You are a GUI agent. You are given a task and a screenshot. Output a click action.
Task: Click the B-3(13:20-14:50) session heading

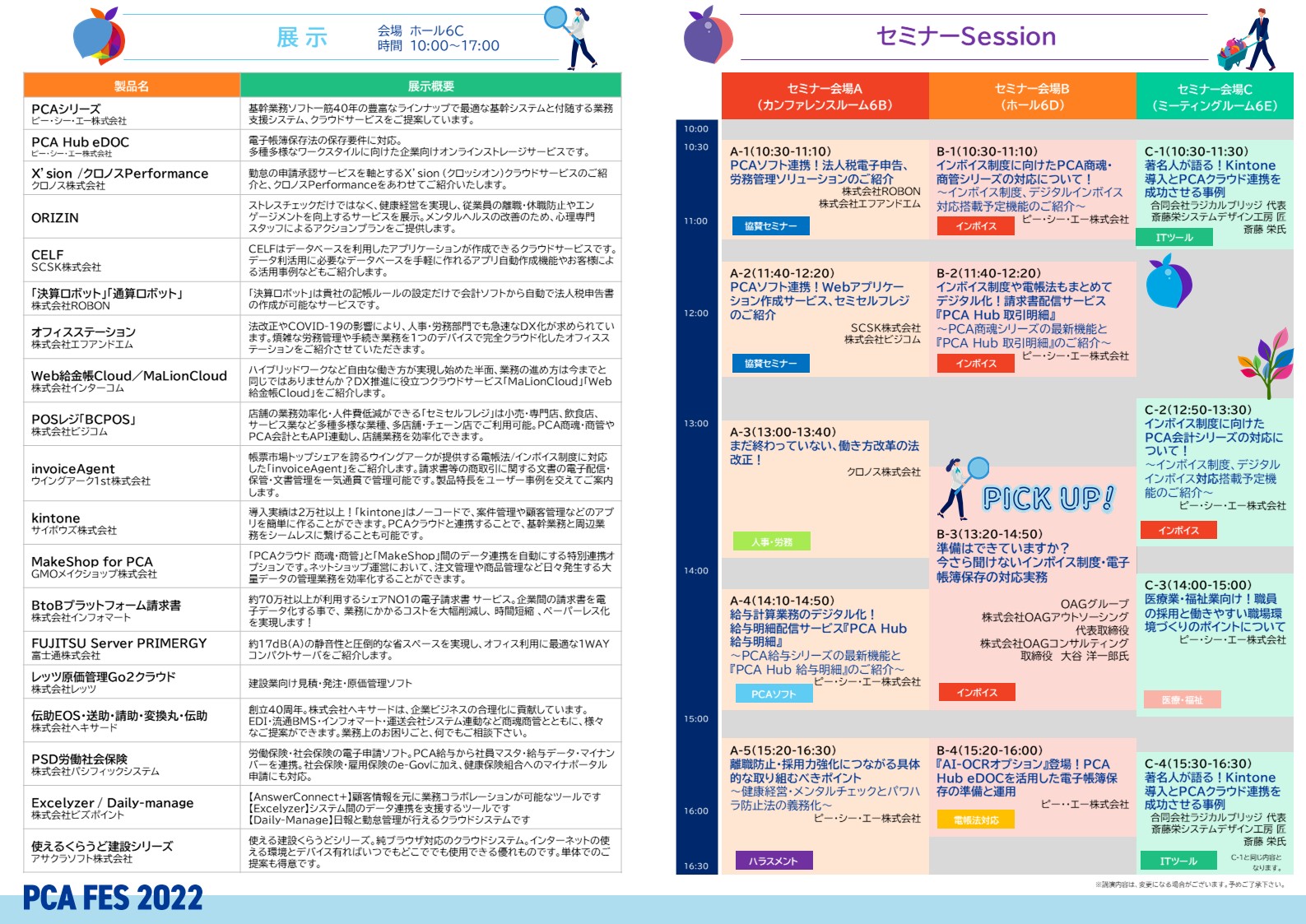pyautogui.click(x=989, y=534)
